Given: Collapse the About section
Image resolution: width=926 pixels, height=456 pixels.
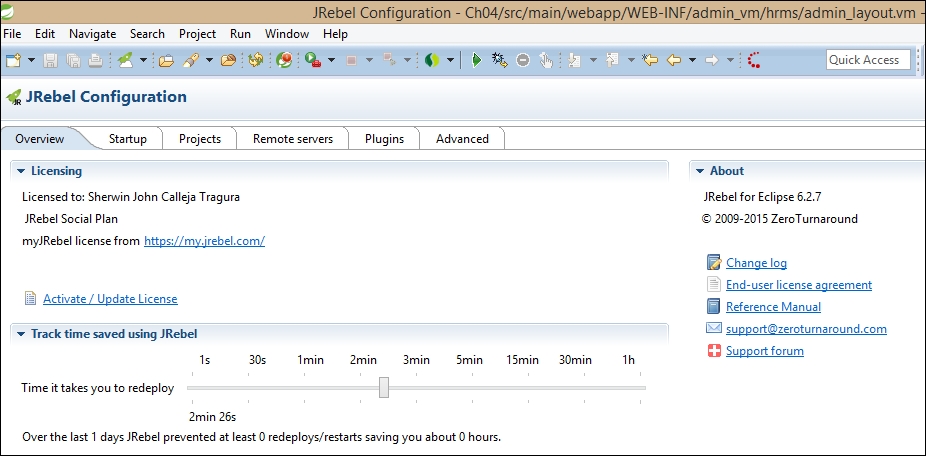Looking at the screenshot, I should tap(700, 171).
